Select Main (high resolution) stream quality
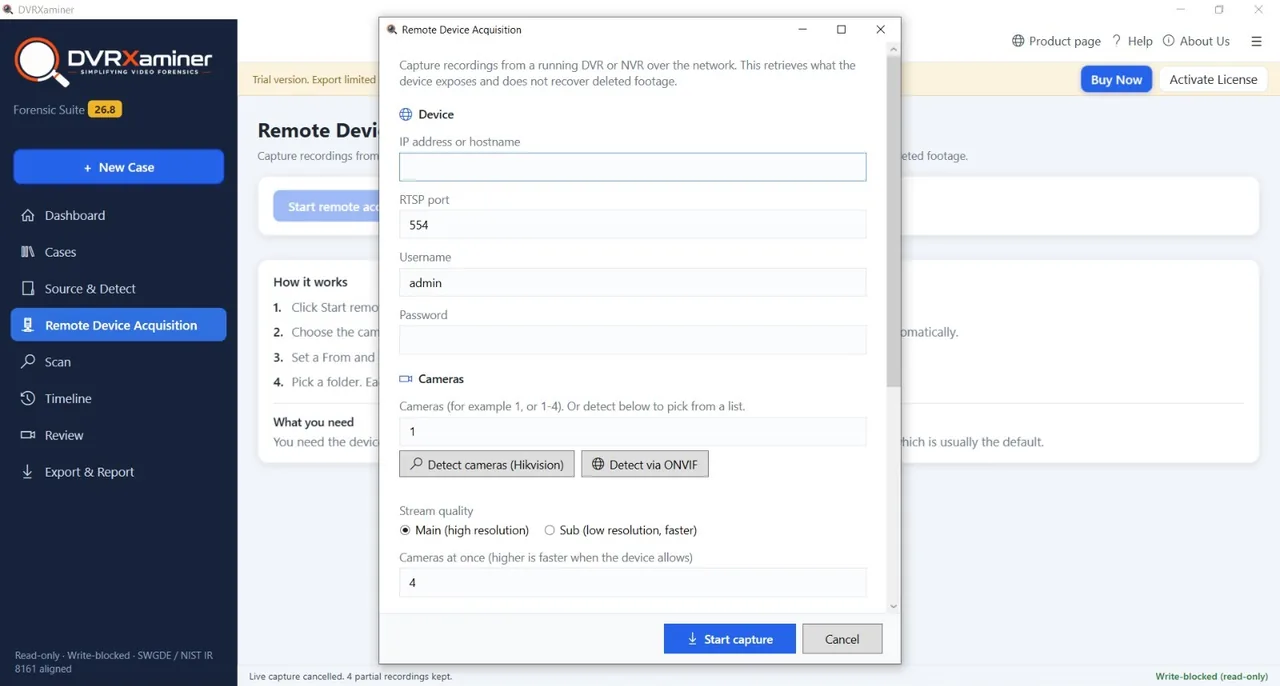 (x=464, y=530)
